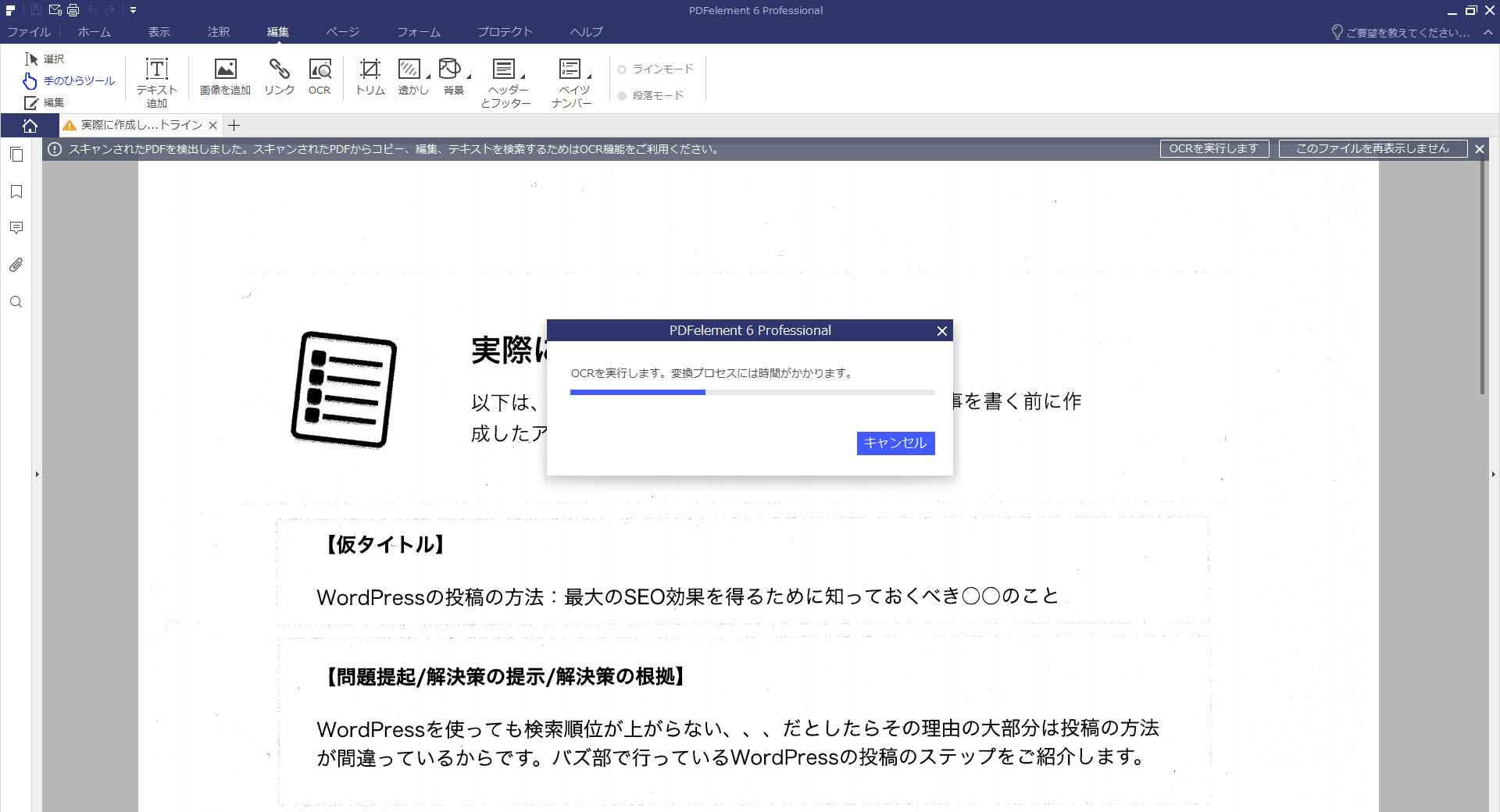Image resolution: width=1500 pixels, height=812 pixels.
Task: Close the OCR progress dialog
Action: coord(942,331)
